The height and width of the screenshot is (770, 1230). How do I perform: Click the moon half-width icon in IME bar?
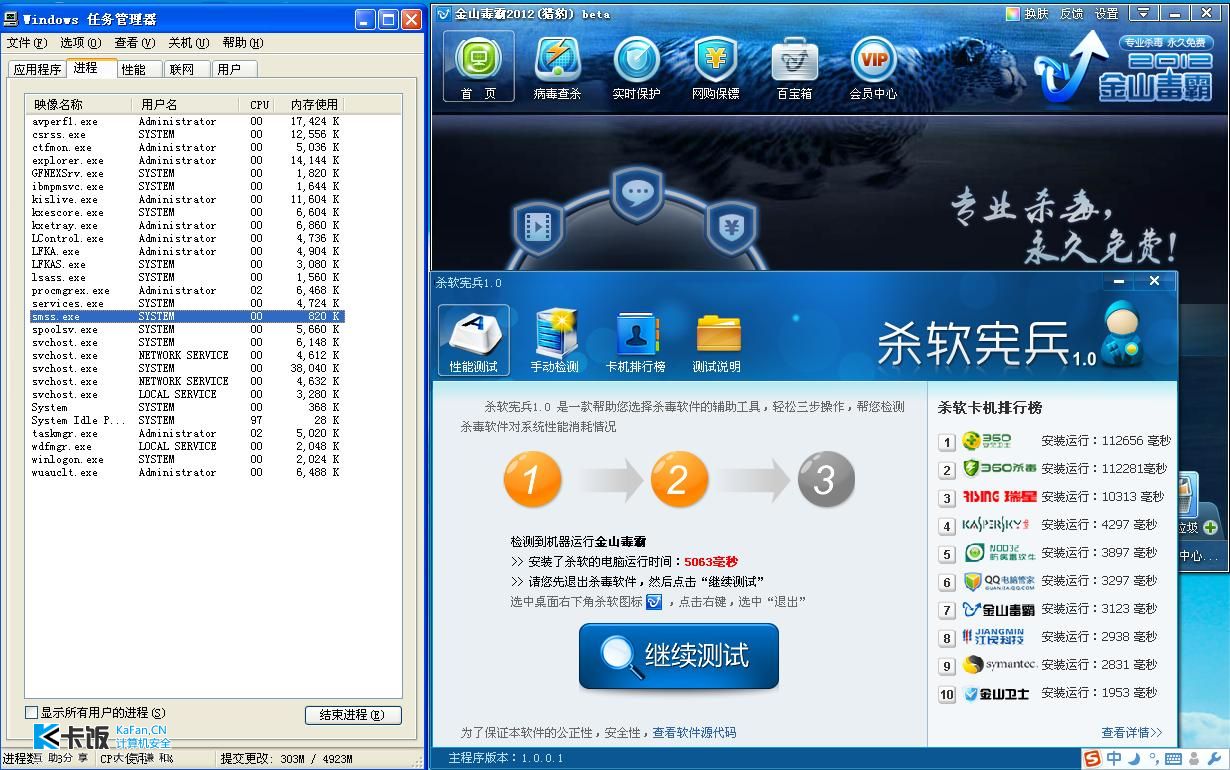[x=1134, y=759]
